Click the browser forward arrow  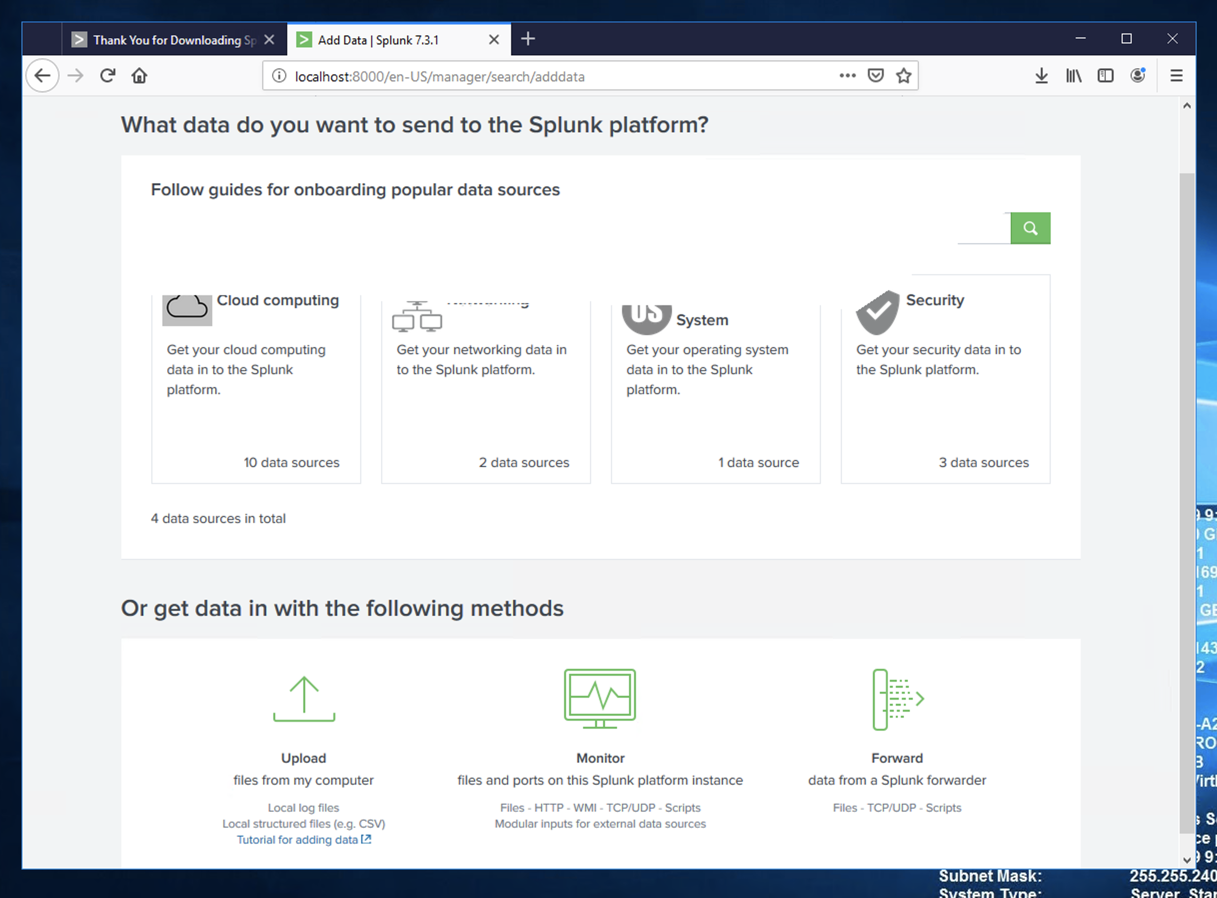[x=76, y=76]
